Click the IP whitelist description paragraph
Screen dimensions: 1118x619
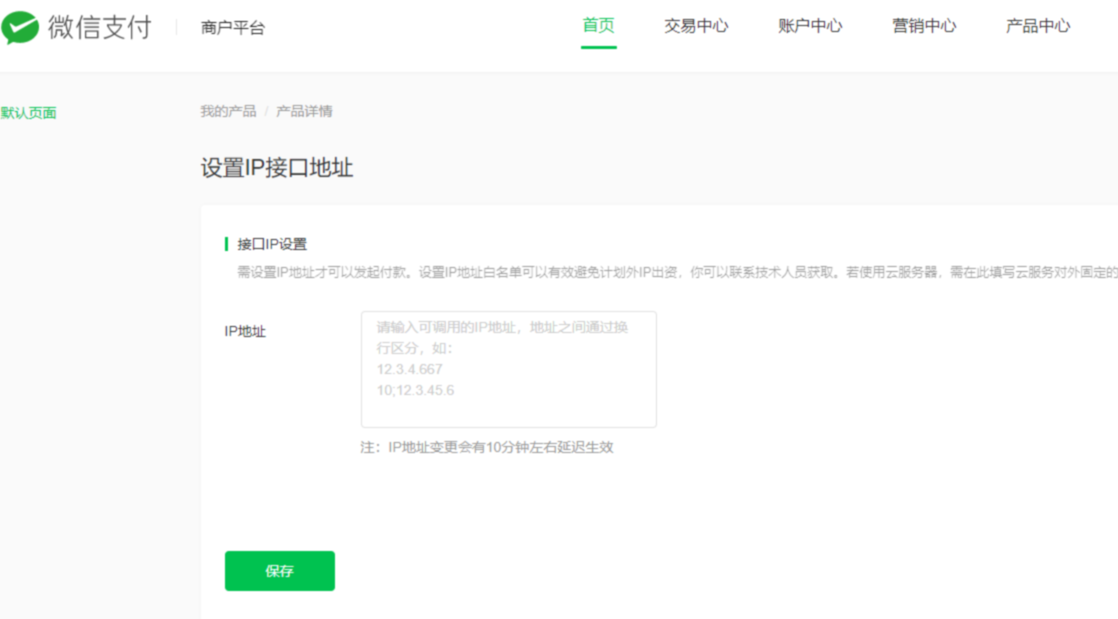point(670,272)
